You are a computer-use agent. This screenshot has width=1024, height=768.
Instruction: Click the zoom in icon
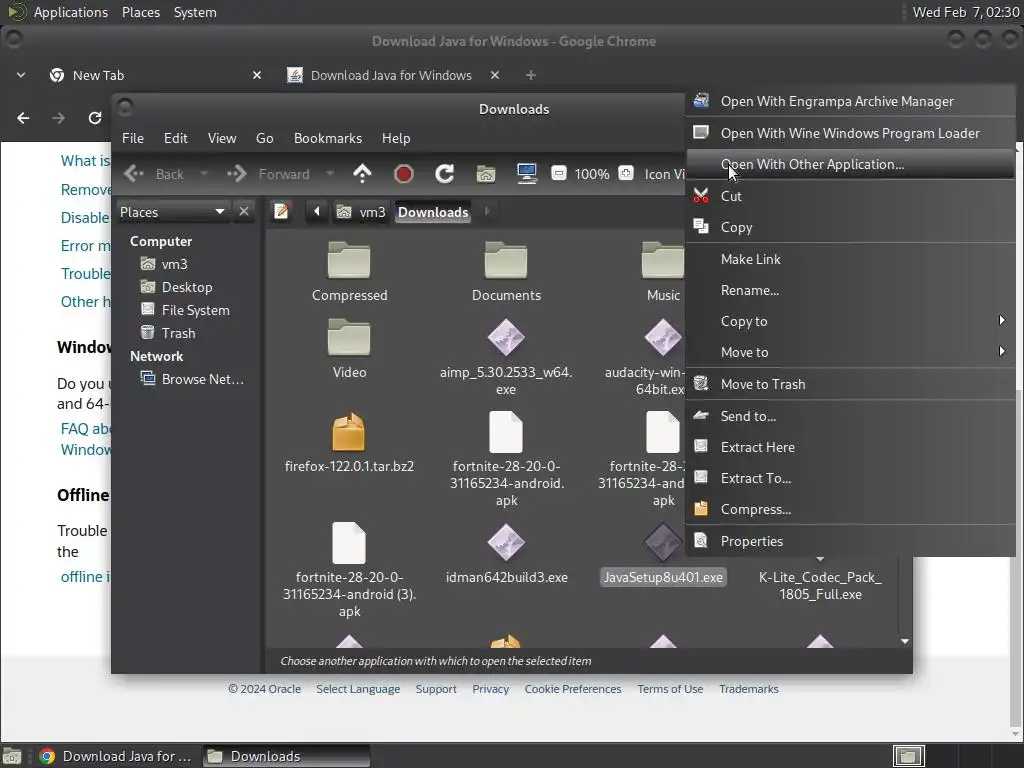point(626,173)
